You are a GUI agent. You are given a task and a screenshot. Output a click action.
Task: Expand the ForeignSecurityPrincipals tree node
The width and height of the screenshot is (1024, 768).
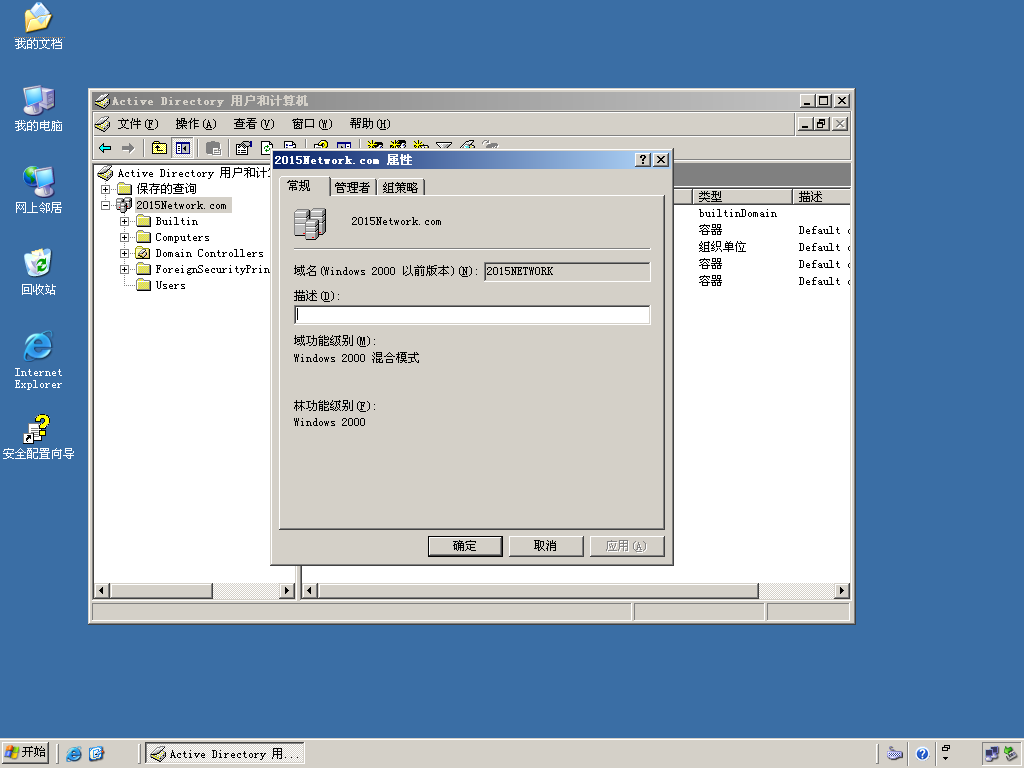pyautogui.click(x=124, y=269)
